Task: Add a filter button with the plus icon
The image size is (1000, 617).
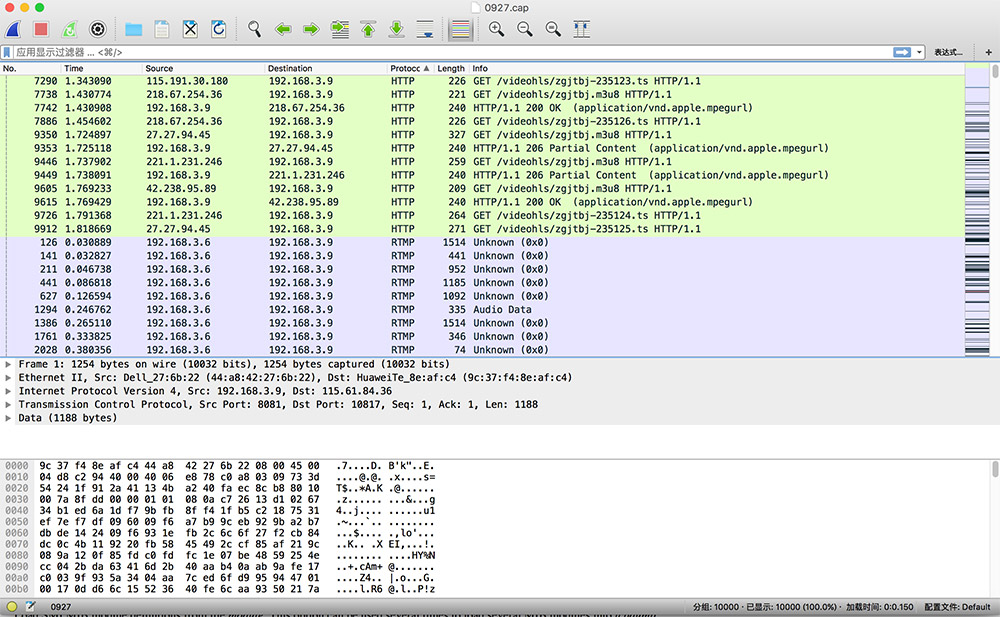Action: click(x=988, y=52)
